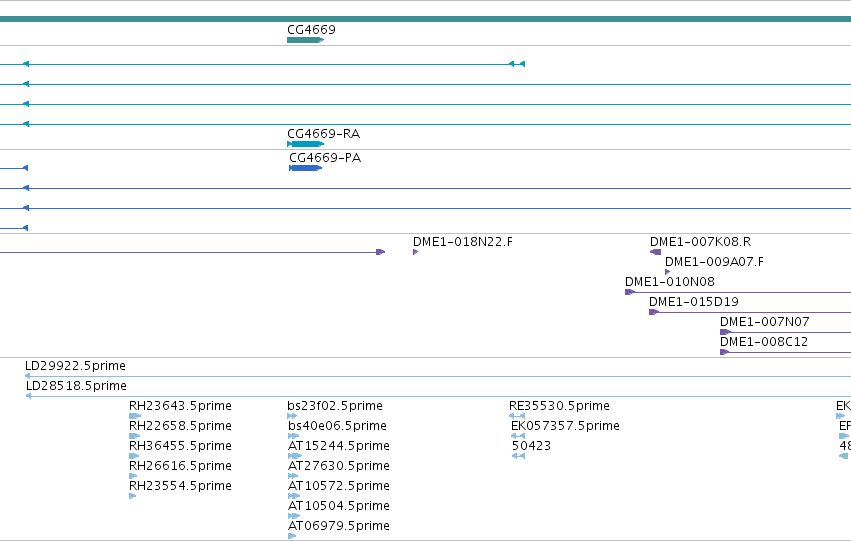
Task: Click the bs23f02.5prime label
Action: tap(335, 406)
